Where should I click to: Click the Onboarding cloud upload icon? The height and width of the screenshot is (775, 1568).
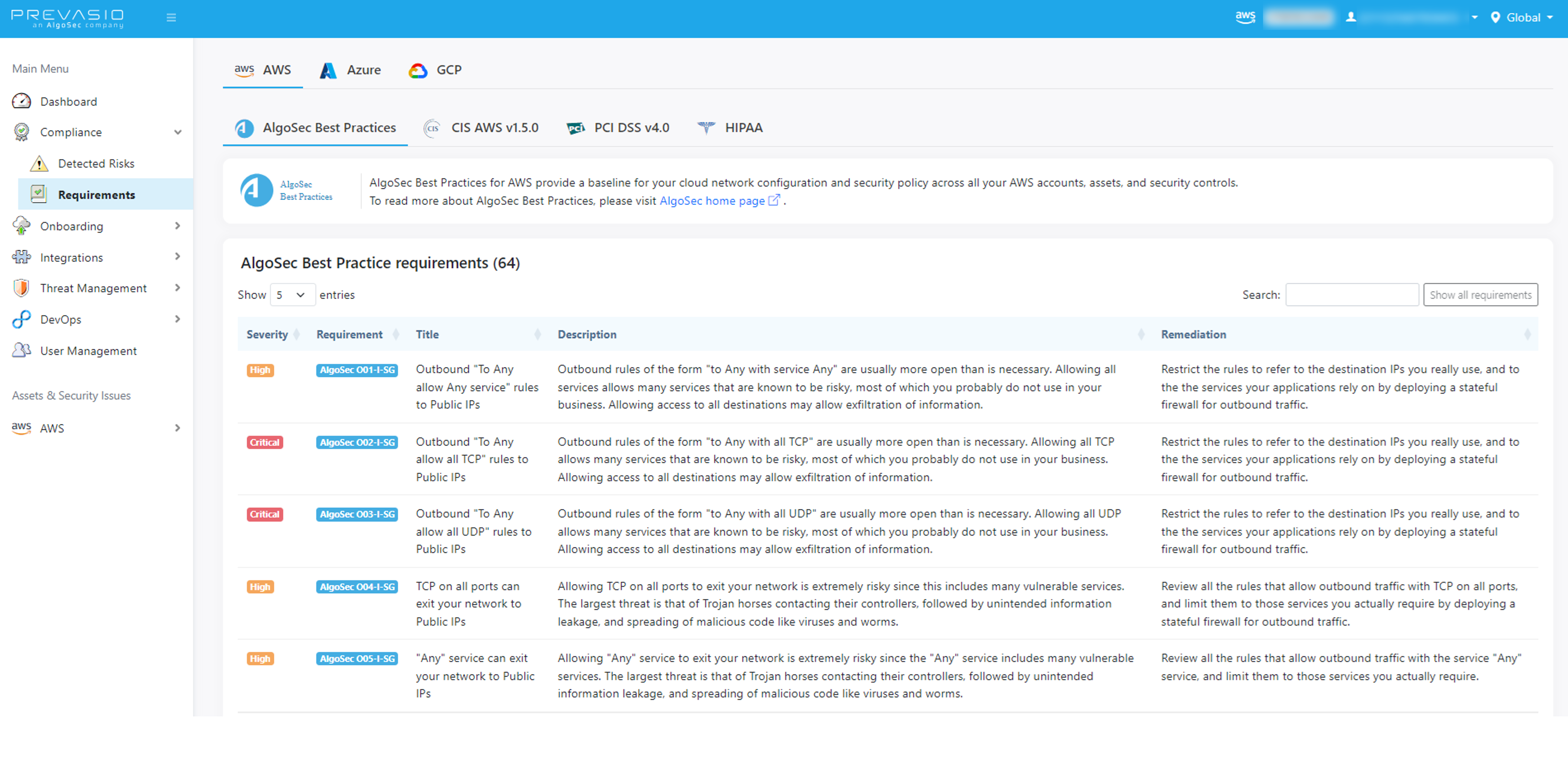click(21, 226)
